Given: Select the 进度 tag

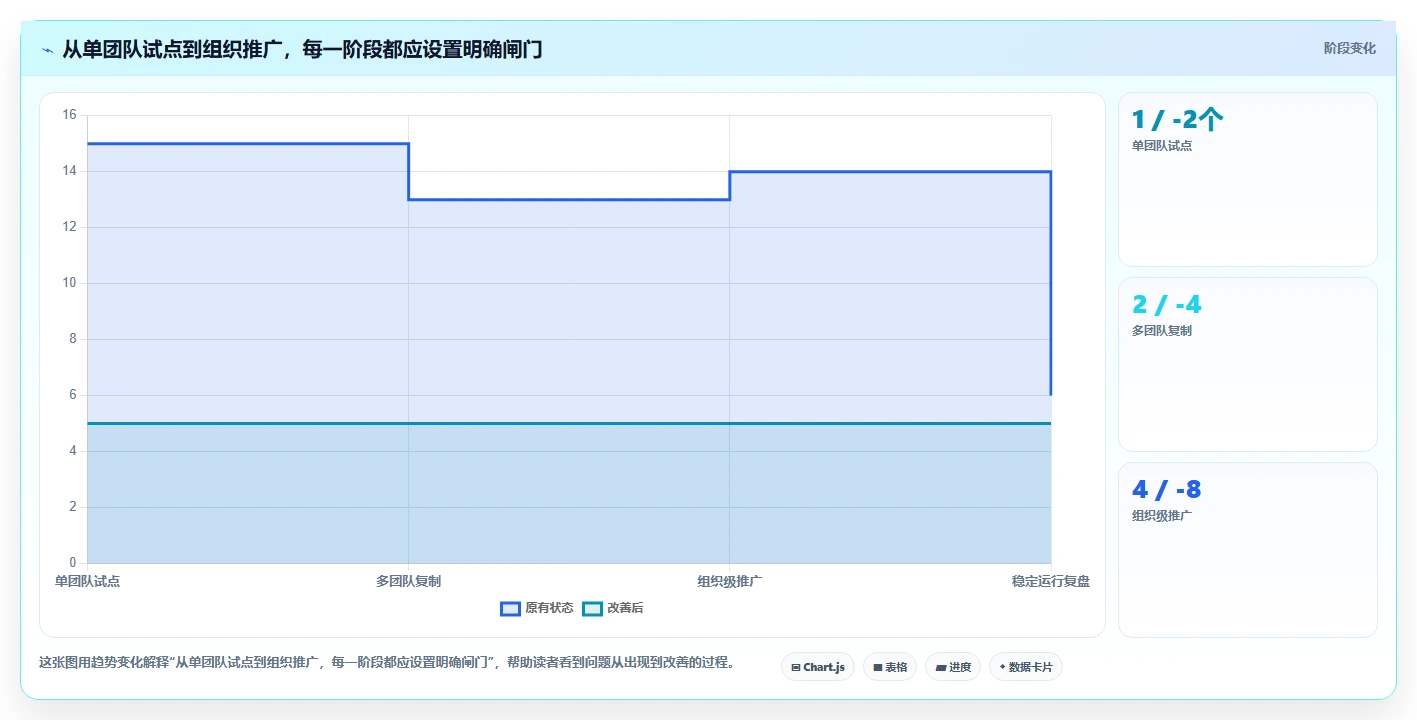Looking at the screenshot, I should coord(953,667).
